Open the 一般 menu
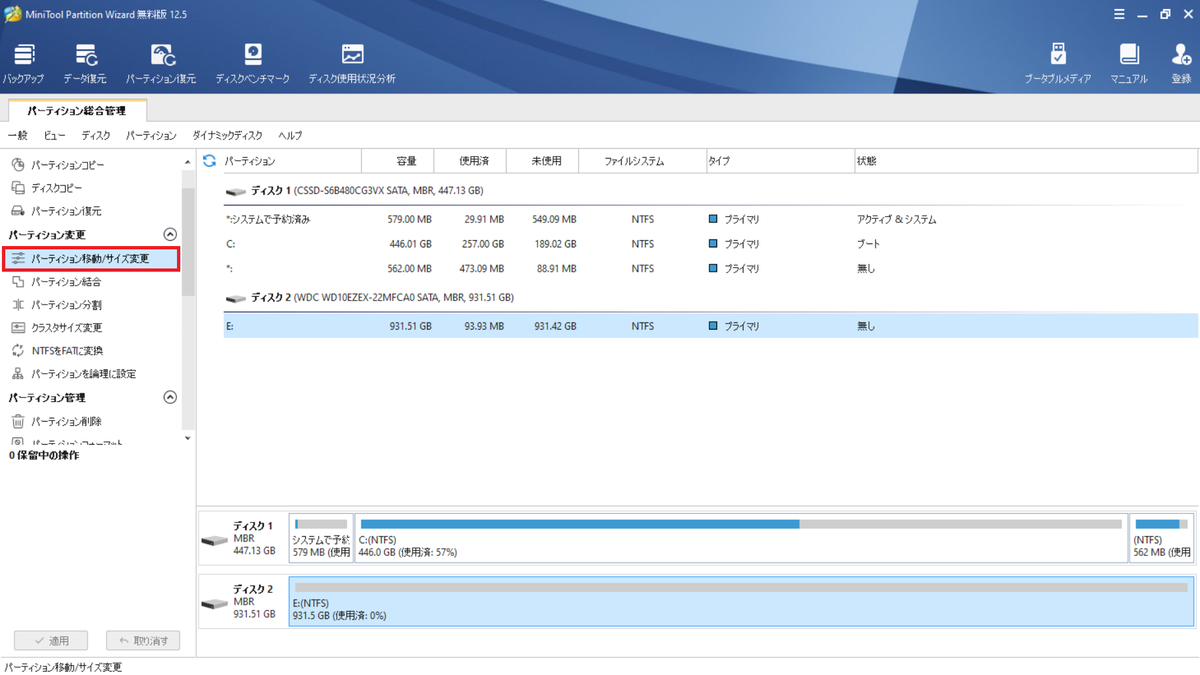The width and height of the screenshot is (1200, 675). pyautogui.click(x=18, y=135)
